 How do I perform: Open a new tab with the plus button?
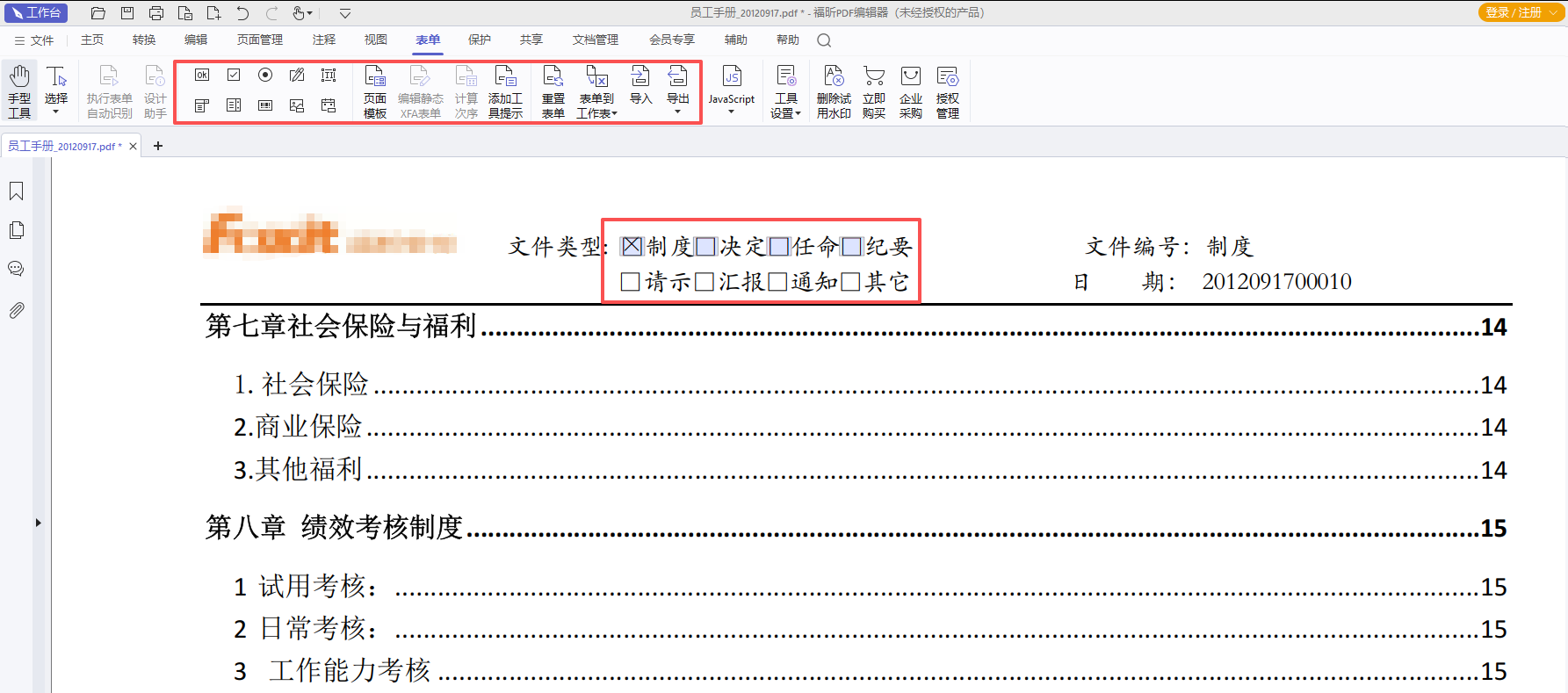coord(158,146)
